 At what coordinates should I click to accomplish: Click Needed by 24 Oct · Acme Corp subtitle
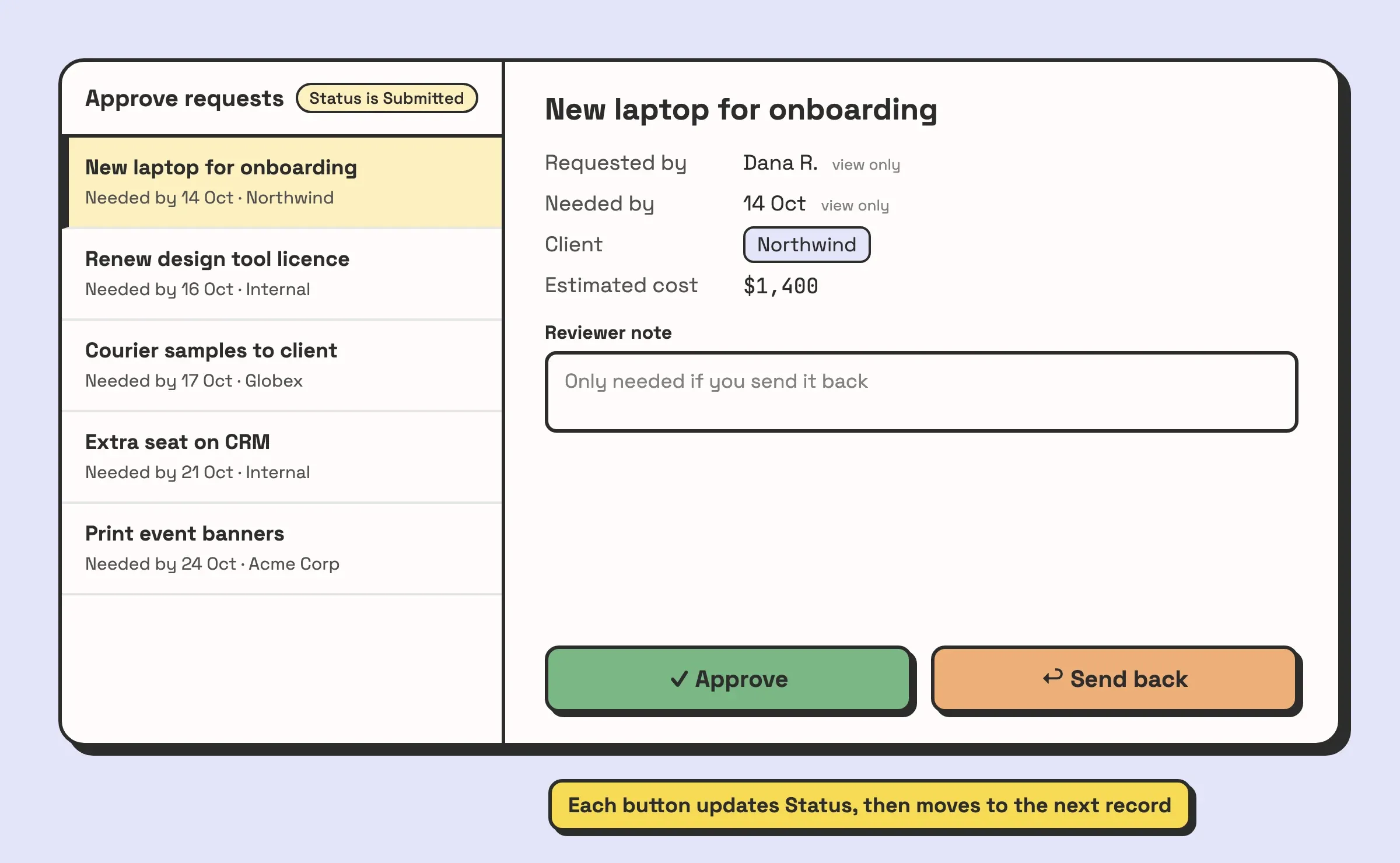pyautogui.click(x=212, y=564)
